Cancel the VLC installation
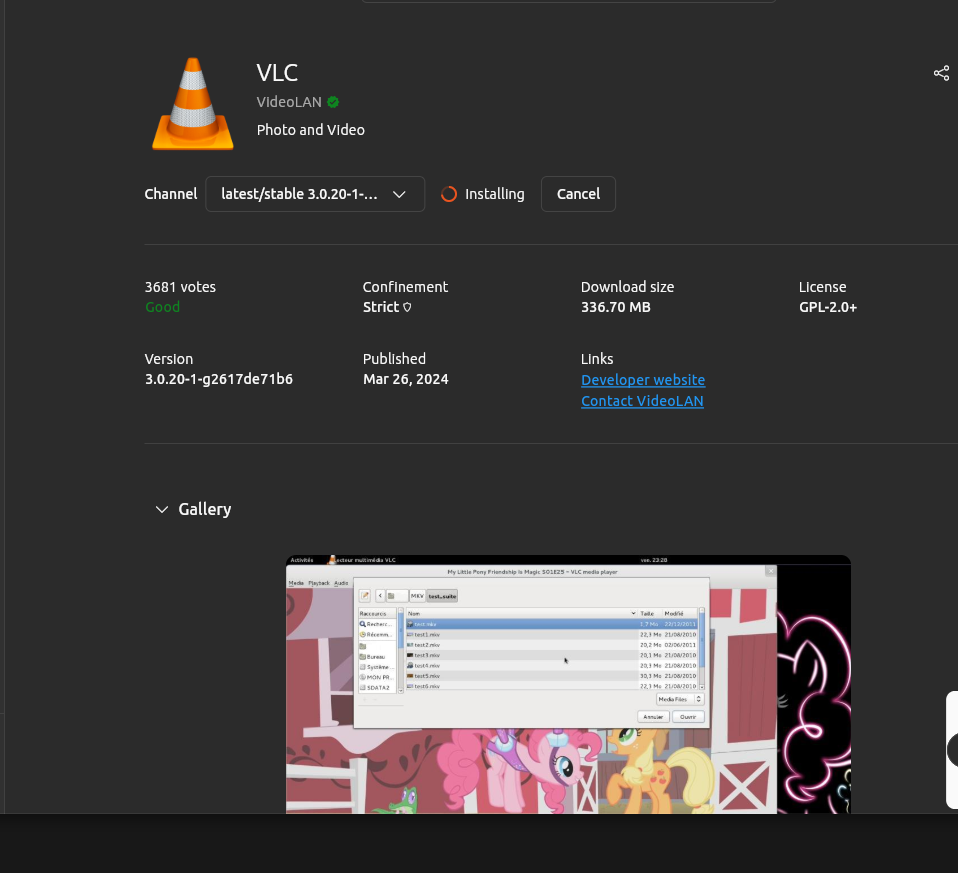958x873 pixels. 578,194
